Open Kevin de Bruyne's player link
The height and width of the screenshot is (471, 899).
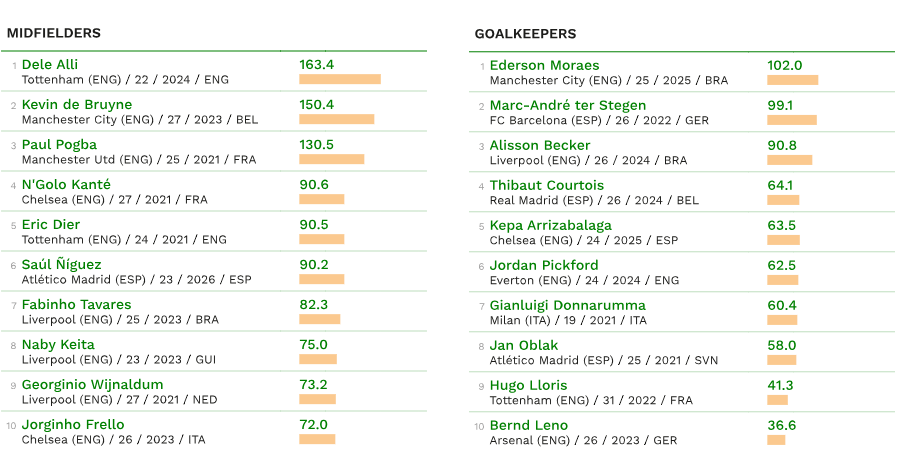(77, 104)
